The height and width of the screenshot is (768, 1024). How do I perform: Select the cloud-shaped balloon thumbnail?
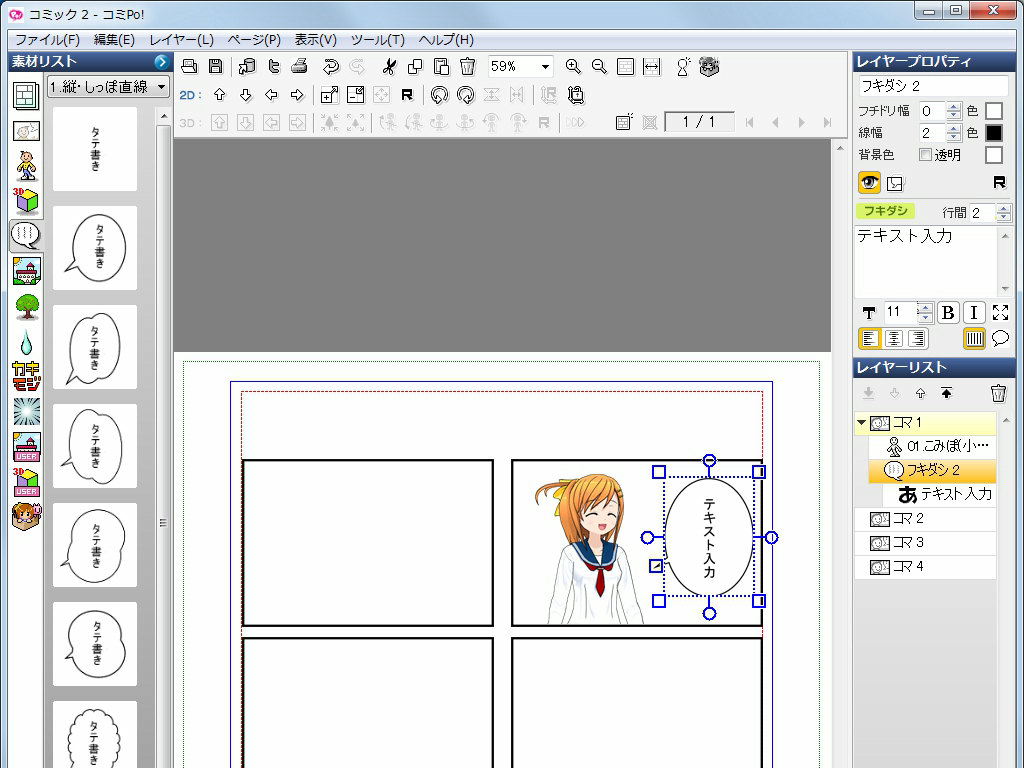[x=95, y=735]
